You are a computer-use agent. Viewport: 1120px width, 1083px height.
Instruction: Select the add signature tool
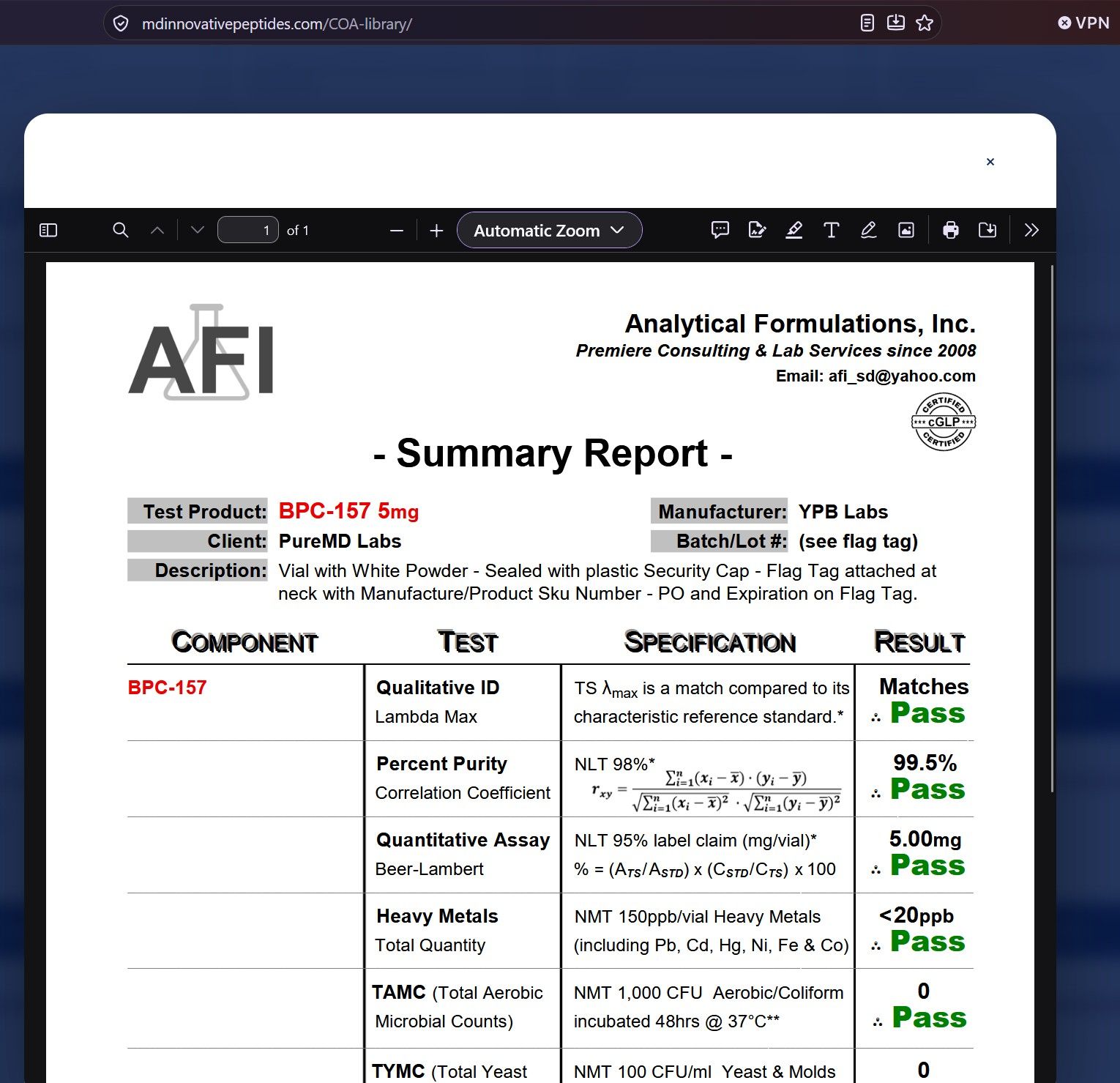pos(758,231)
